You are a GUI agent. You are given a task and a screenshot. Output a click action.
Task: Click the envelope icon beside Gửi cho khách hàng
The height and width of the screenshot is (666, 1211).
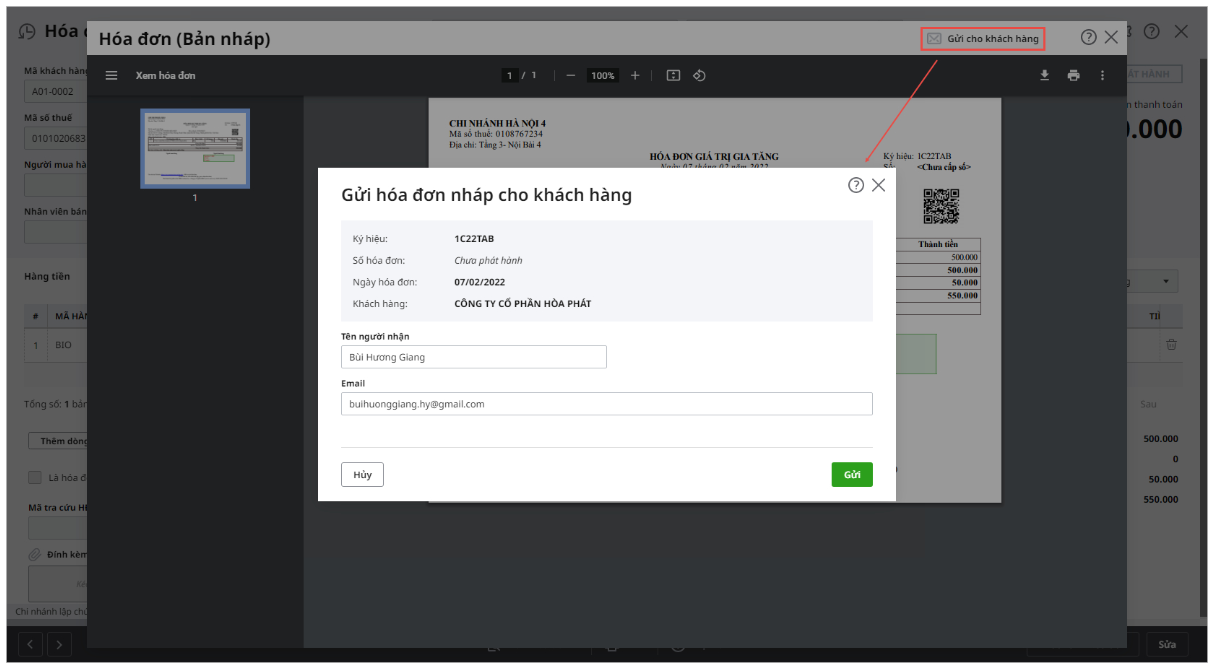(x=934, y=39)
